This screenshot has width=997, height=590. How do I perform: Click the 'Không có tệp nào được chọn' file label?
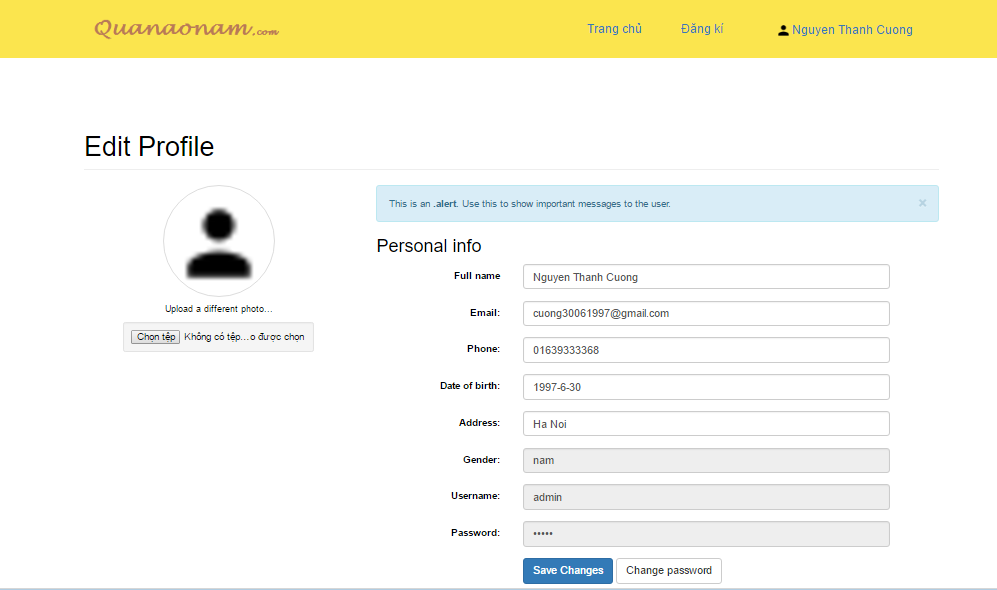[244, 337]
